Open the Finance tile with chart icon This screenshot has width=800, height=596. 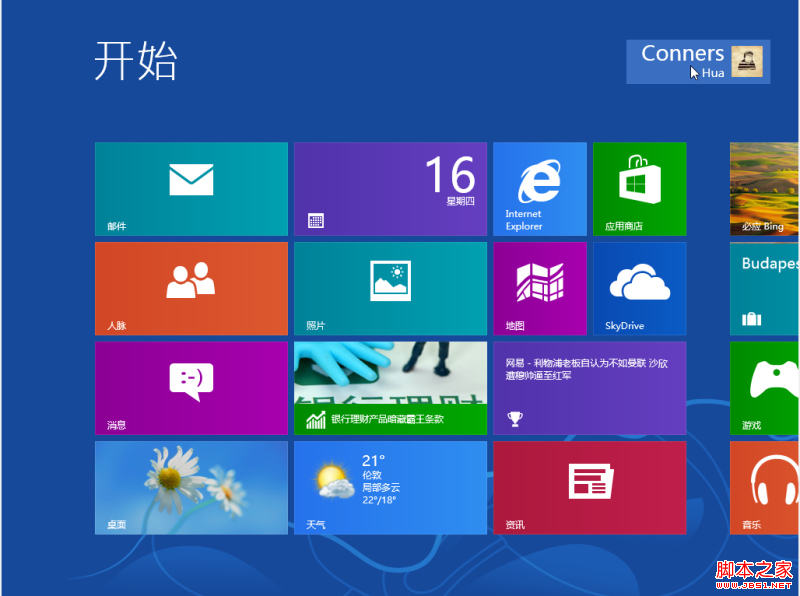coord(390,388)
